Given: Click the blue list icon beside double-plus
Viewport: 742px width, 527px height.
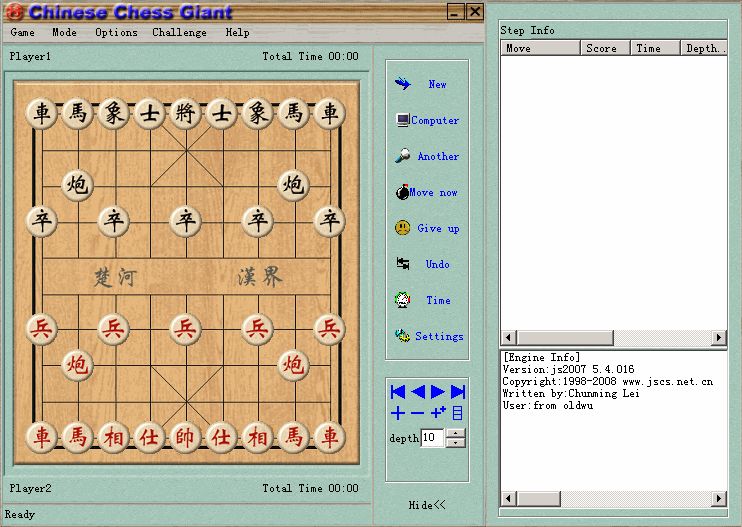Looking at the screenshot, I should [458, 413].
